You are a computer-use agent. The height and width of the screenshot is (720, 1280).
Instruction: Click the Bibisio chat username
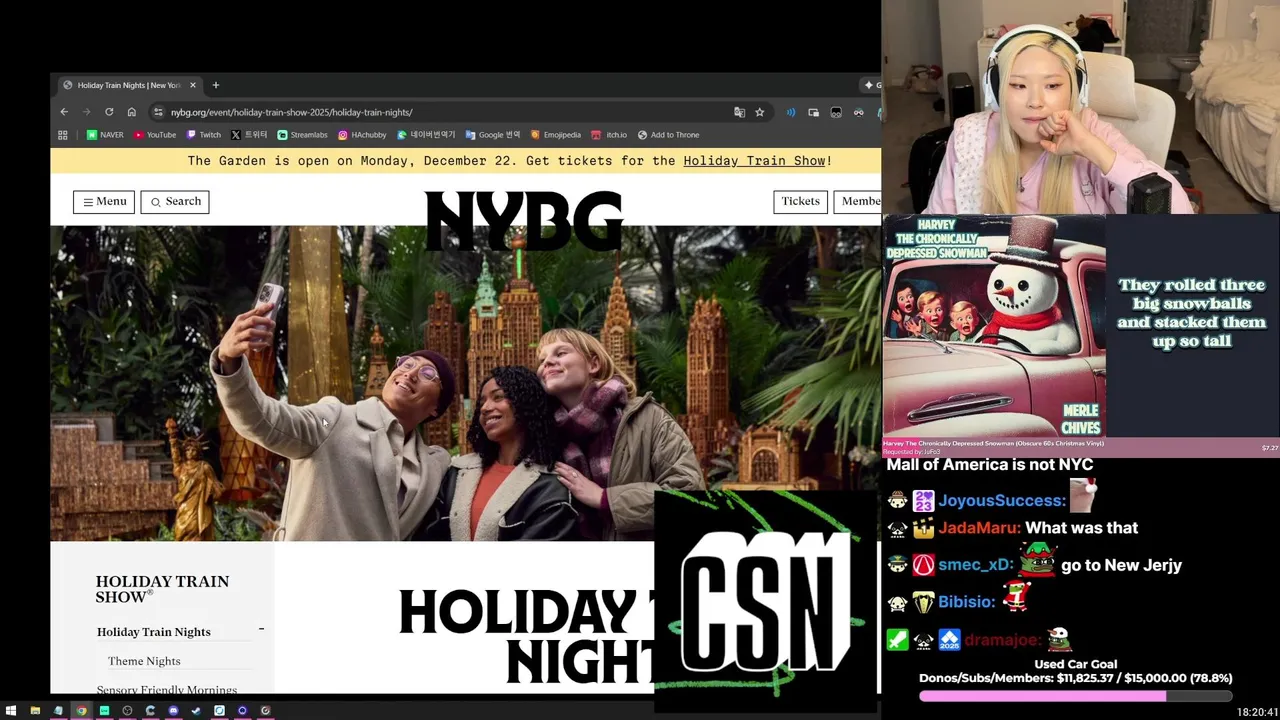[966, 602]
